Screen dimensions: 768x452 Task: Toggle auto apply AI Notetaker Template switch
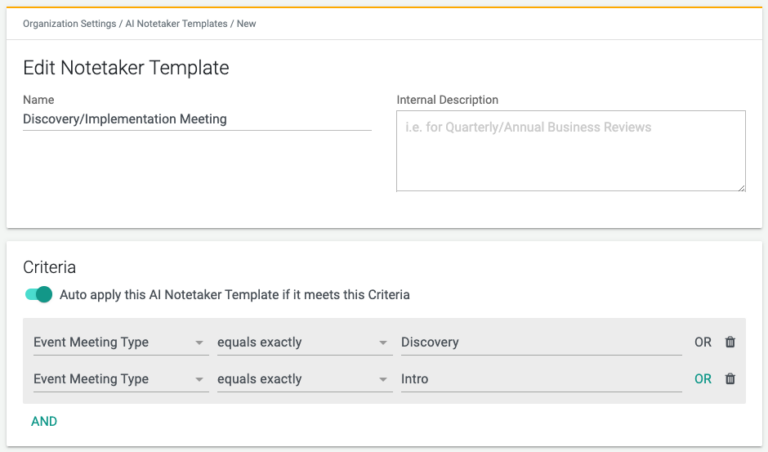(x=39, y=294)
